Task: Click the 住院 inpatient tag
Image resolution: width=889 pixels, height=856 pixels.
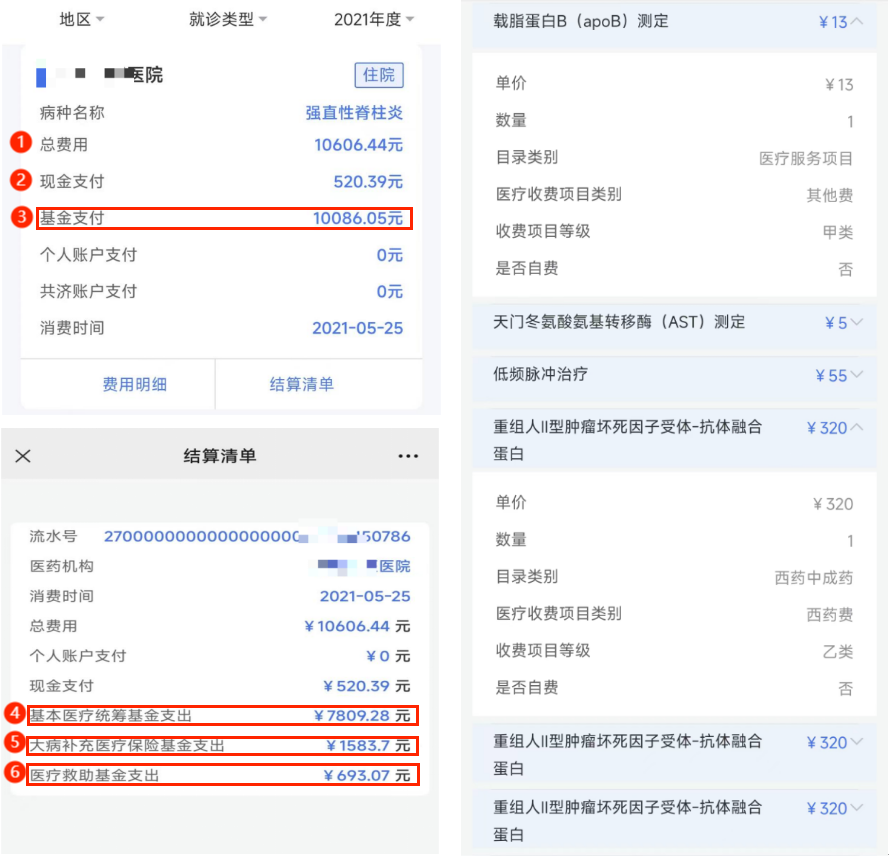Action: [379, 75]
